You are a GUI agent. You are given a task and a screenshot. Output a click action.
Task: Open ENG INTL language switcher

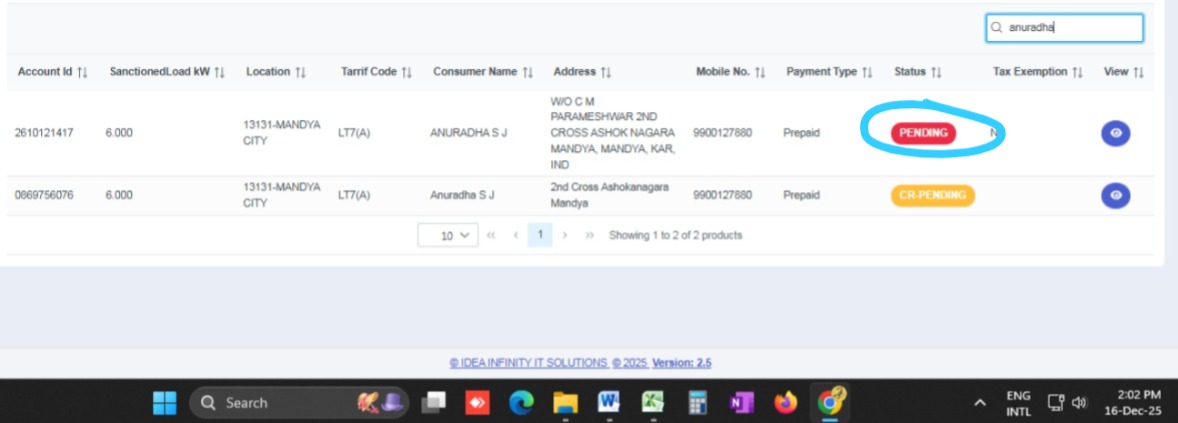pos(1019,403)
